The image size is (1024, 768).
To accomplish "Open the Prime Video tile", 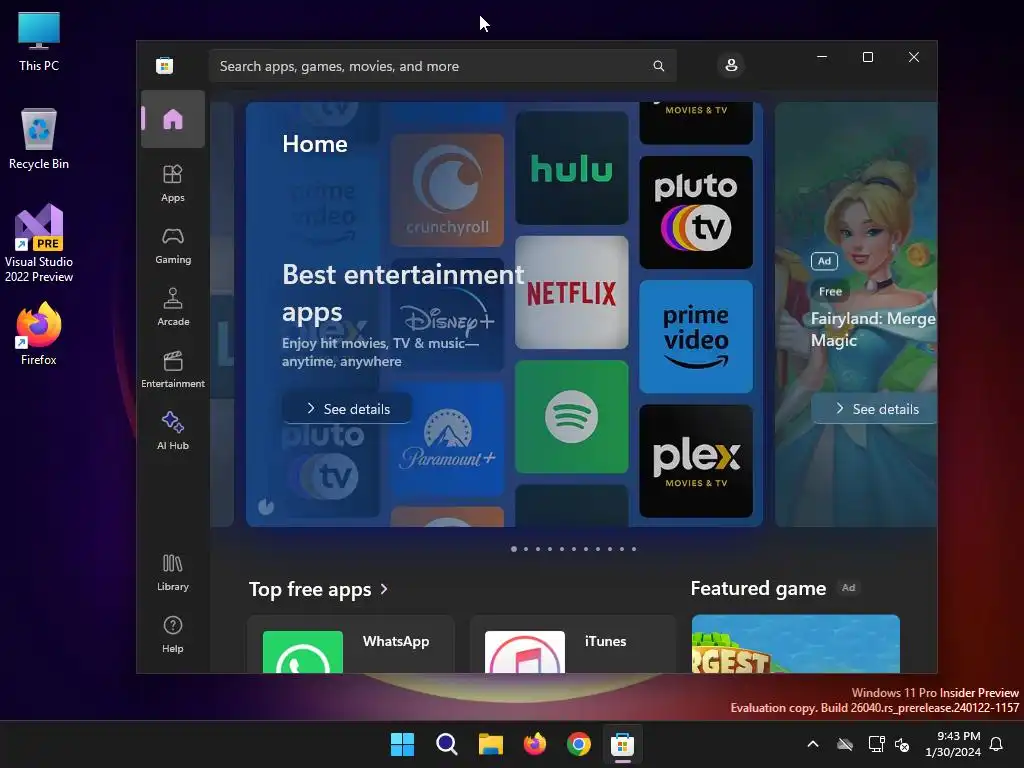I will coord(696,337).
